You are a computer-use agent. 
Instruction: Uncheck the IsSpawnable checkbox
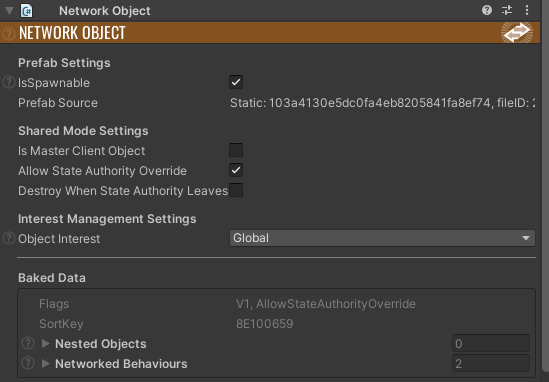(x=236, y=82)
